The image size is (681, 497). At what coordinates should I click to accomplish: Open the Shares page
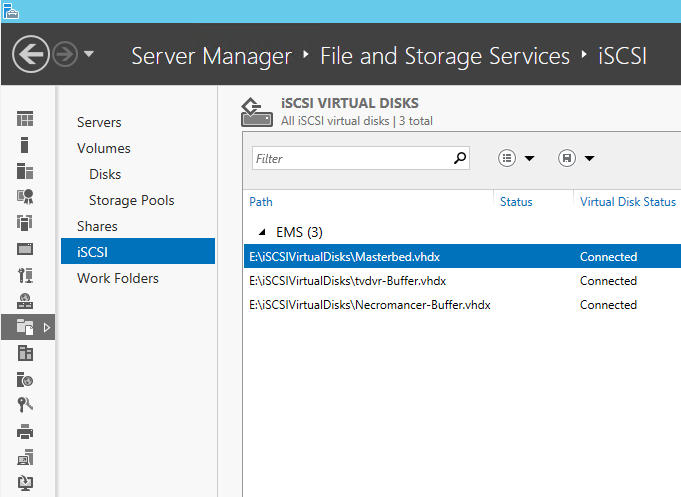tap(97, 226)
